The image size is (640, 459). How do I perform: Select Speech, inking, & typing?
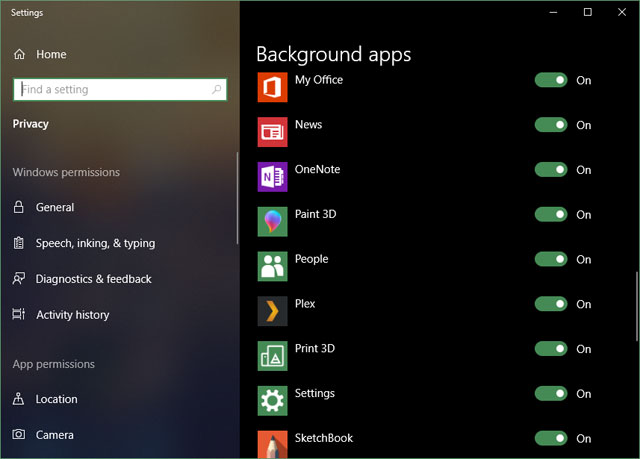(95, 243)
